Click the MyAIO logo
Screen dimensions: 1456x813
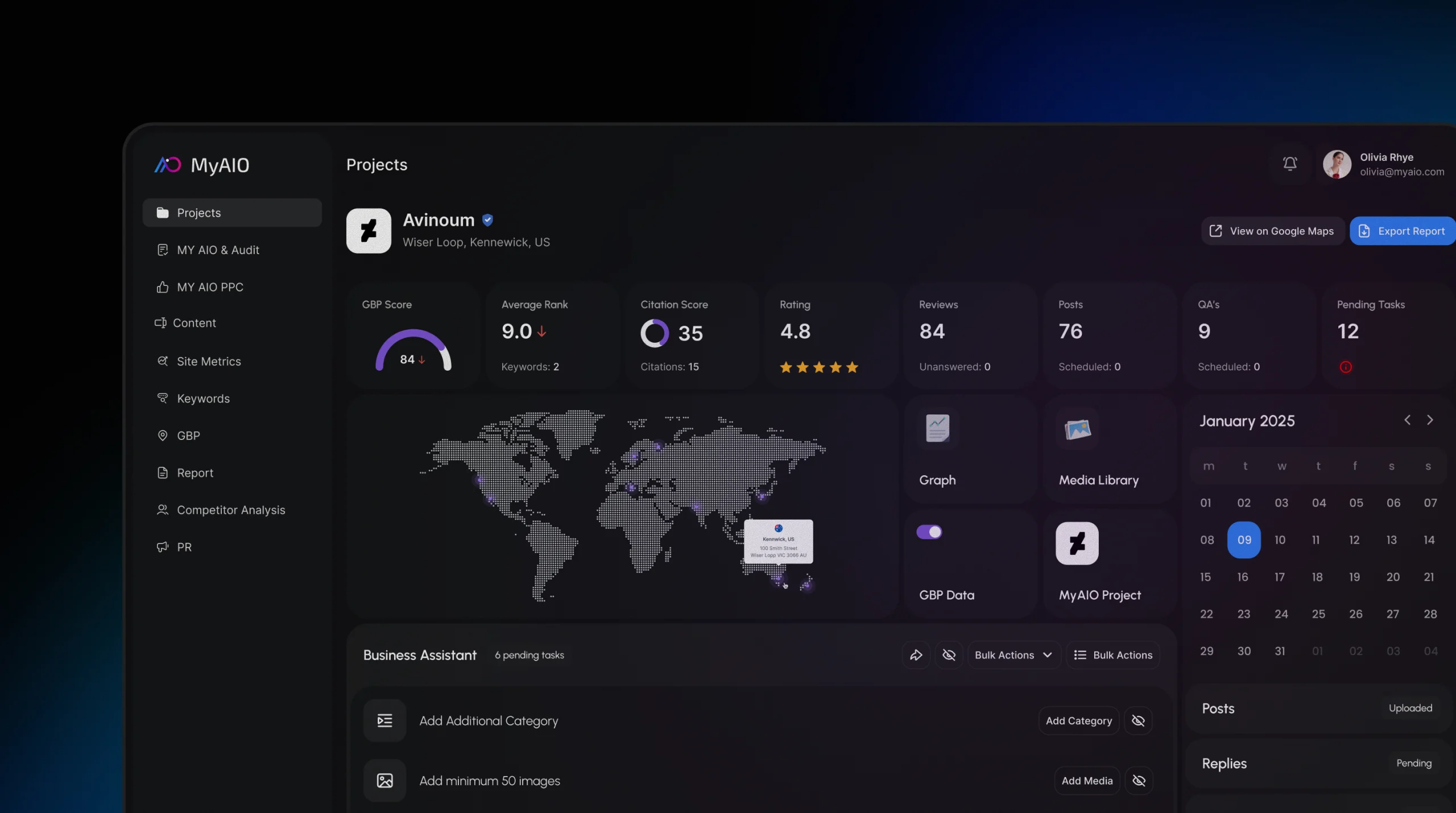click(202, 165)
